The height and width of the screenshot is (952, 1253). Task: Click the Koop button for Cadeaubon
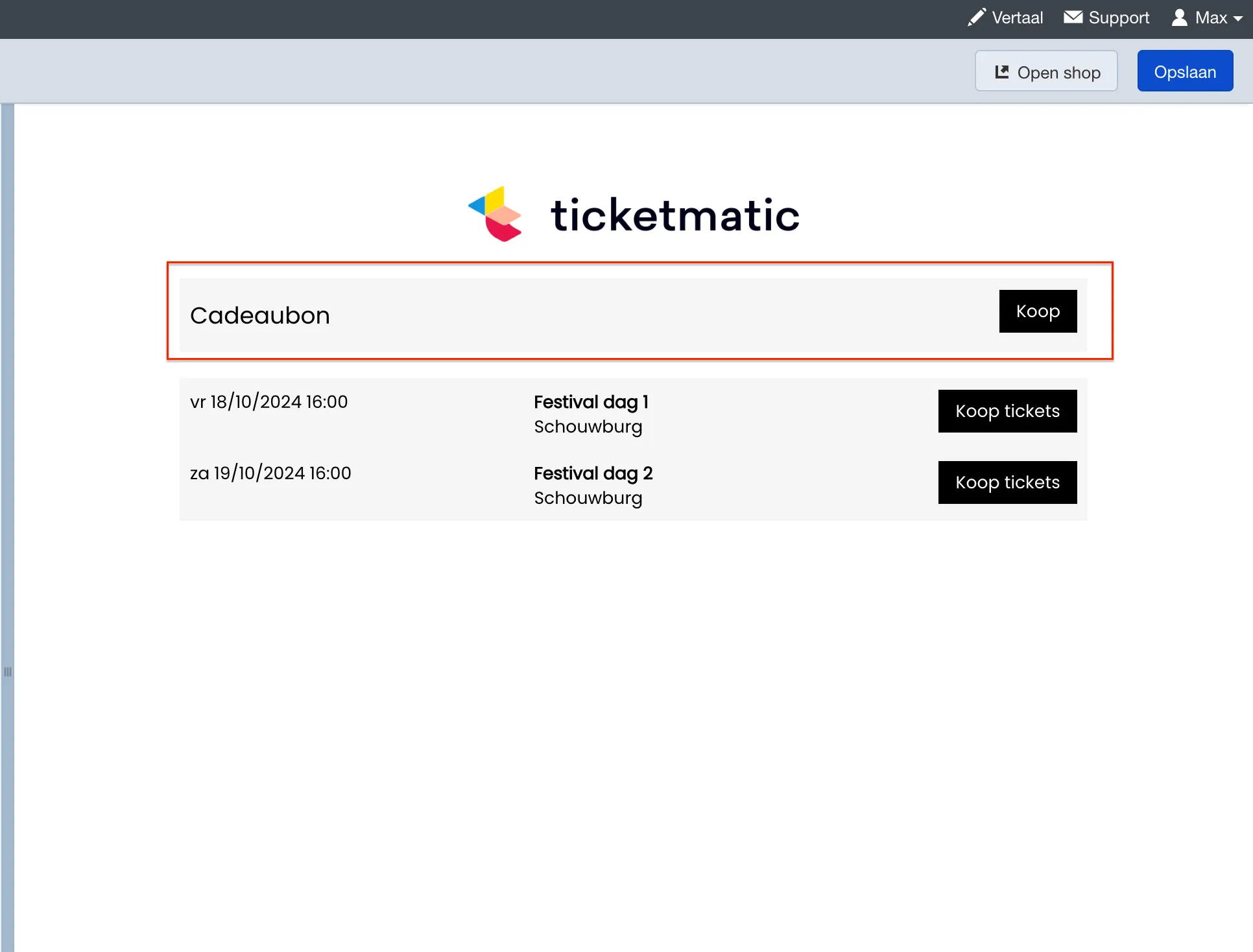coord(1038,311)
